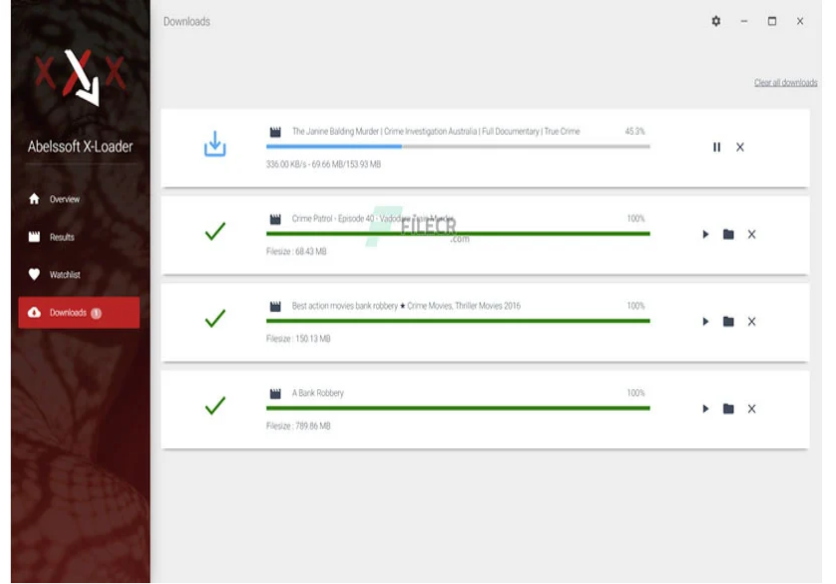Click 'Filesize : 789.86 MB' text

click(298, 426)
